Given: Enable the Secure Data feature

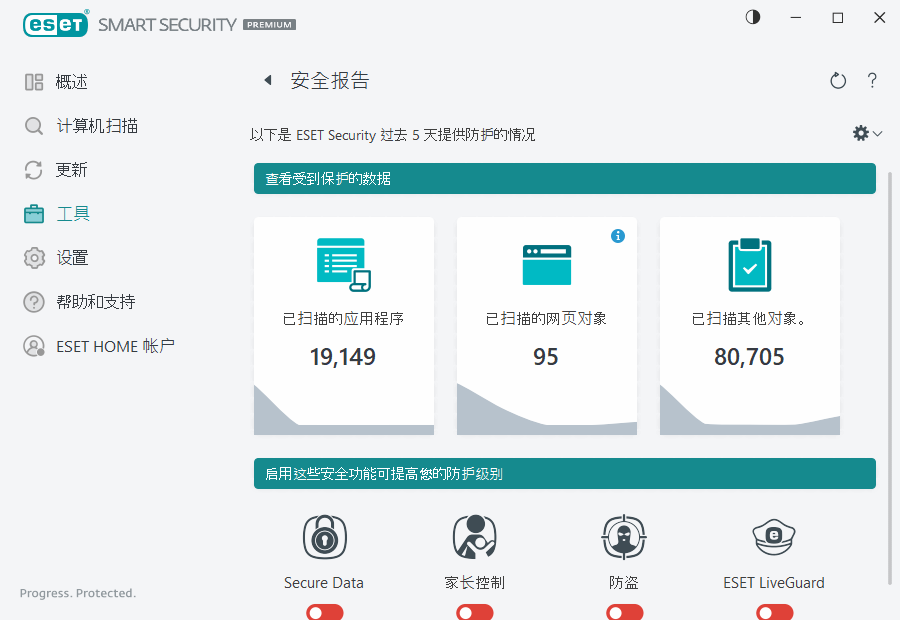Looking at the screenshot, I should [324, 611].
